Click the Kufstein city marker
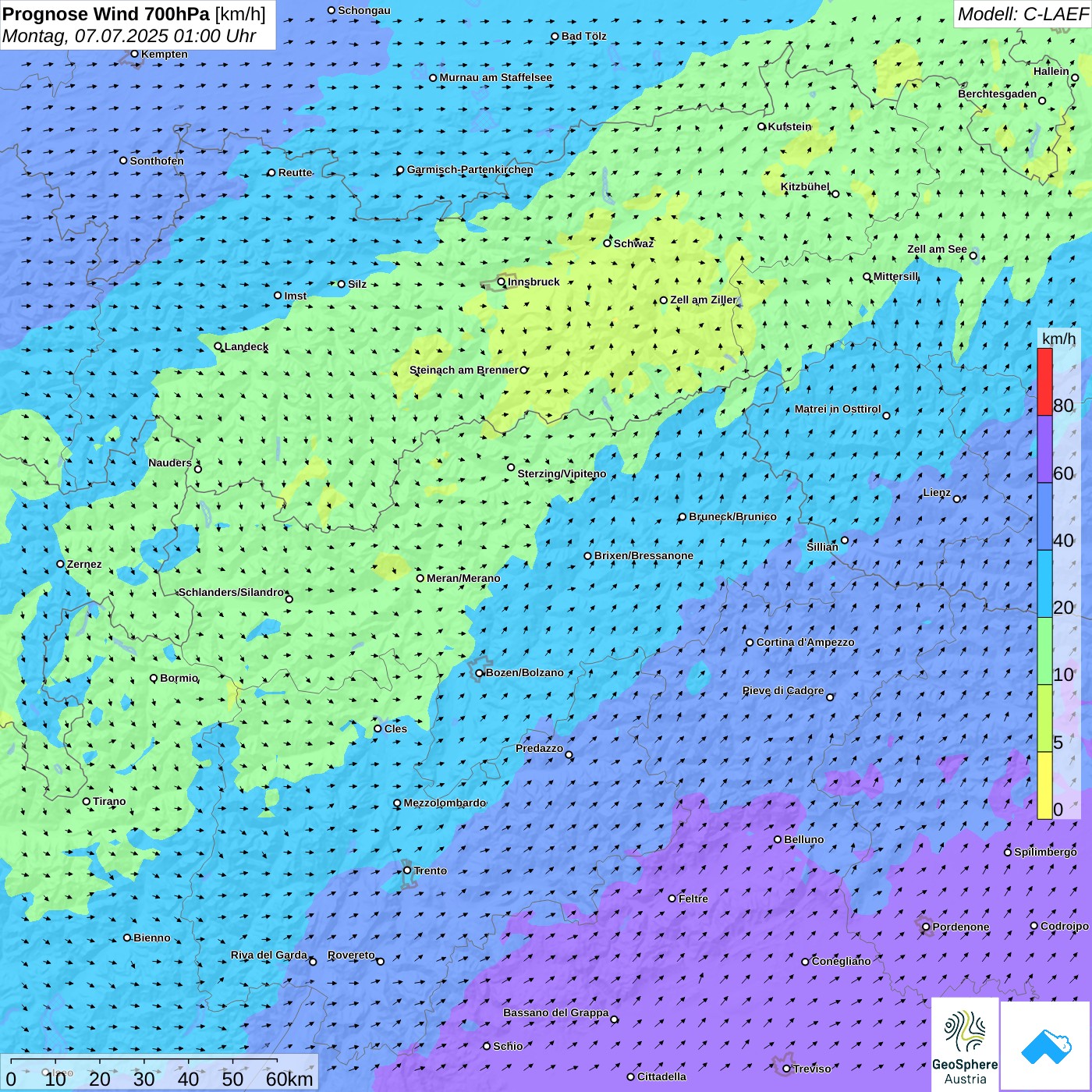Image resolution: width=1092 pixels, height=1092 pixels. 762,126
